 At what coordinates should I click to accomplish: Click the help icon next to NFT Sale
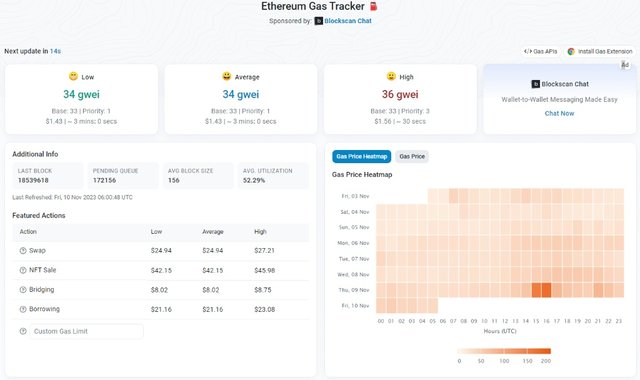(23, 270)
